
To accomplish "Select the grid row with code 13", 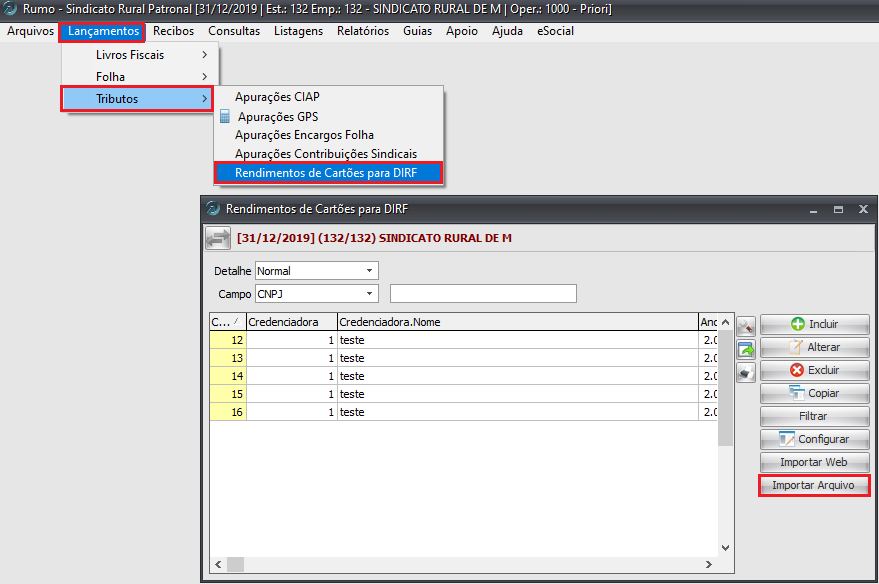I will 464,358.
